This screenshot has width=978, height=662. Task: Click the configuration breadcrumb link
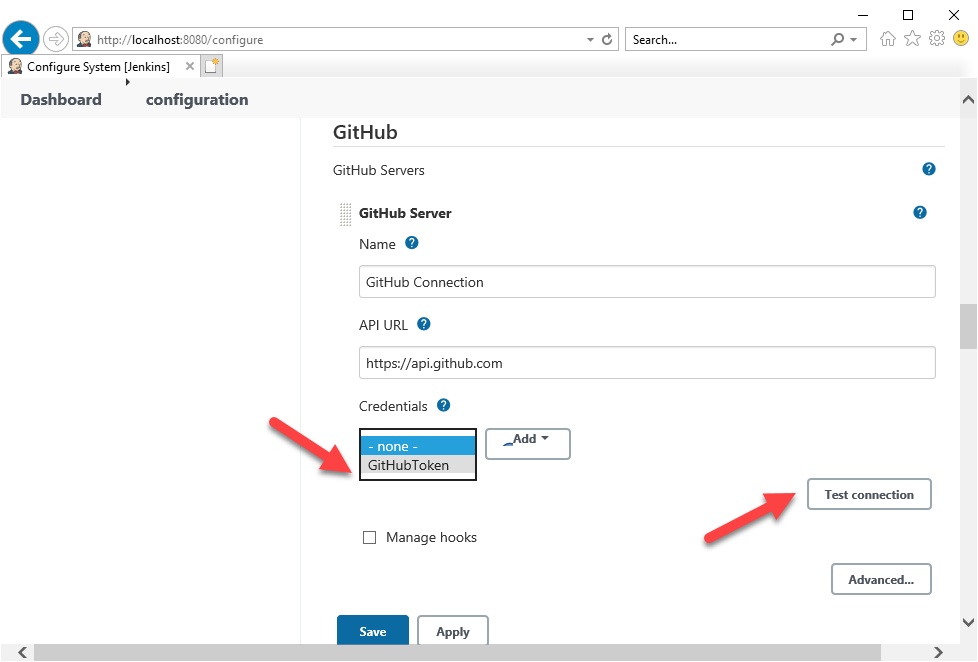pyautogui.click(x=197, y=100)
